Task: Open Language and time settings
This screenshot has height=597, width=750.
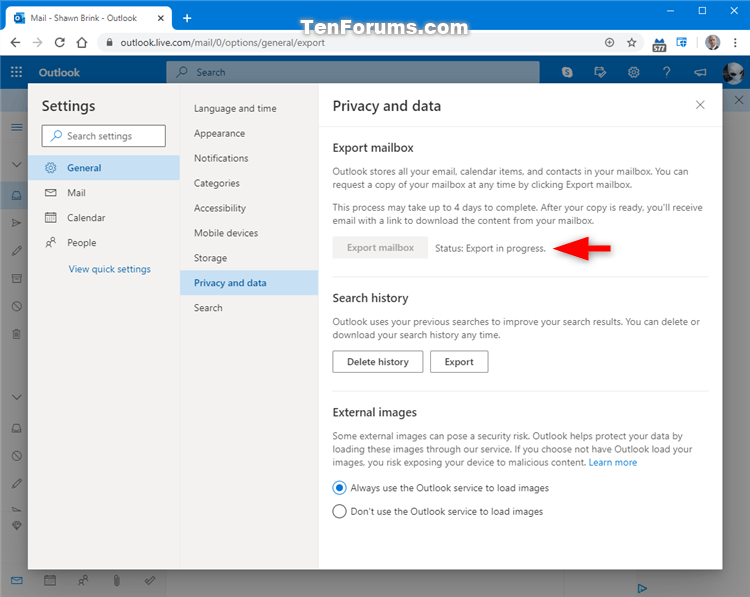Action: point(249,109)
